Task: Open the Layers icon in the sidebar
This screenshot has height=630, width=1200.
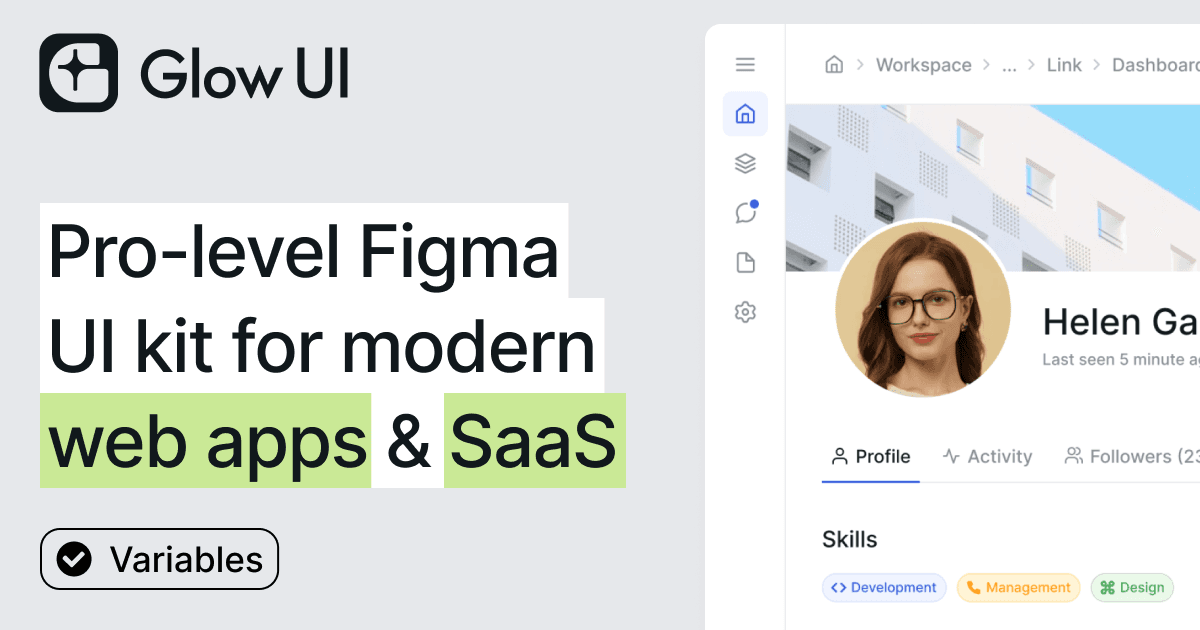Action: 745,163
